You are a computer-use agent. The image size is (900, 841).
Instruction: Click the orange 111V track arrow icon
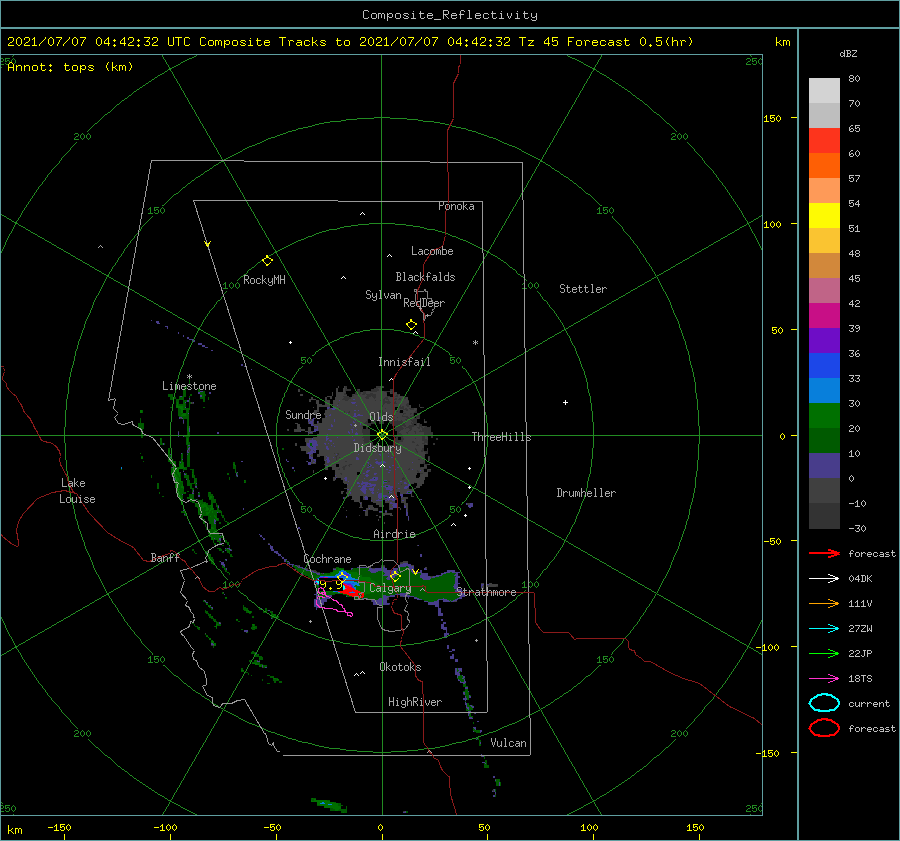pyautogui.click(x=824, y=603)
